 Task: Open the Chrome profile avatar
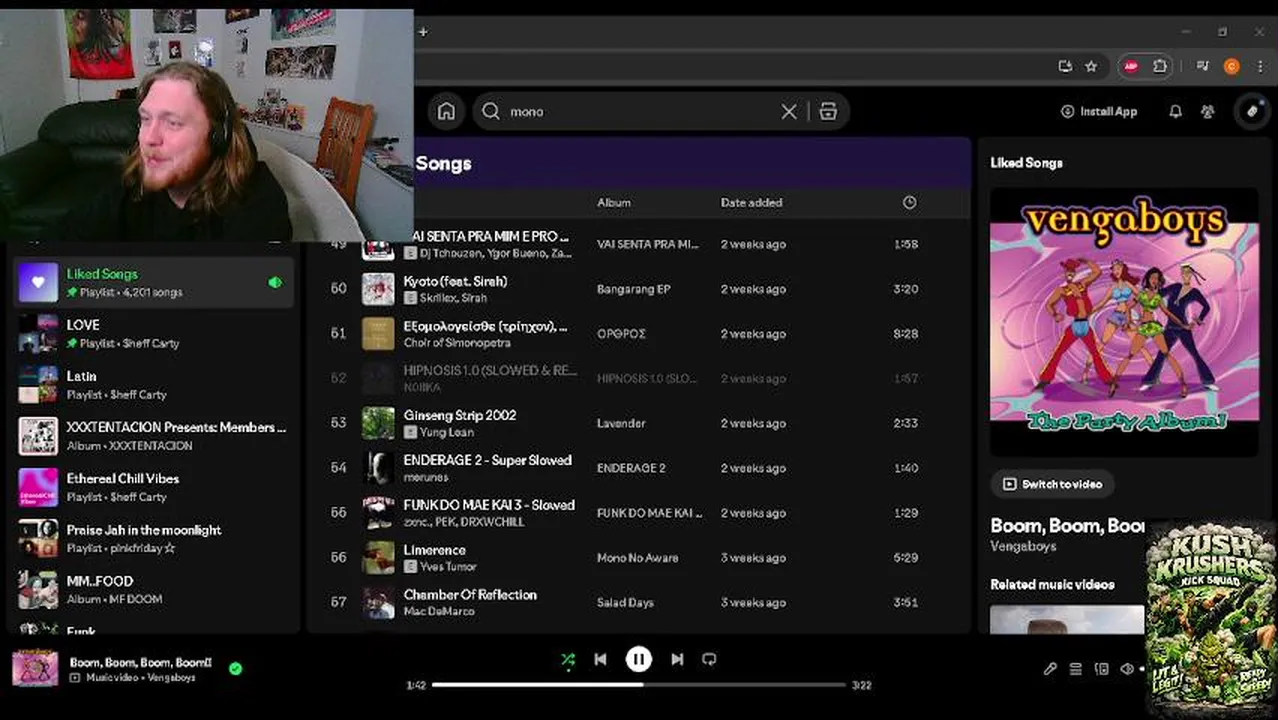pyautogui.click(x=1232, y=66)
